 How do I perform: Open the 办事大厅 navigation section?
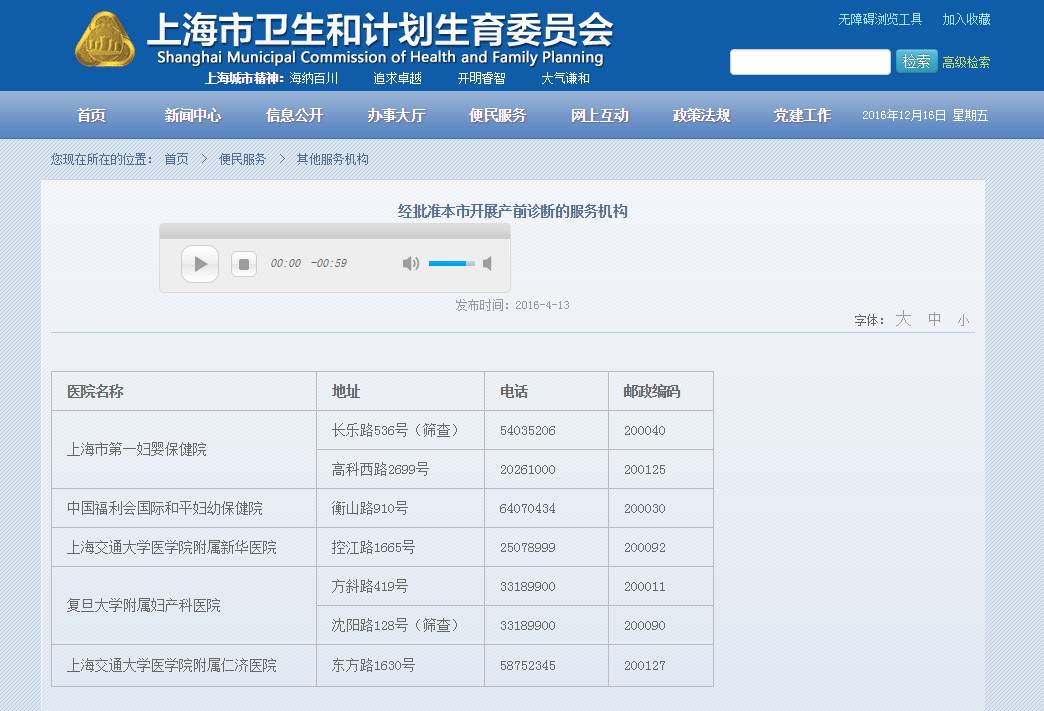(x=395, y=115)
